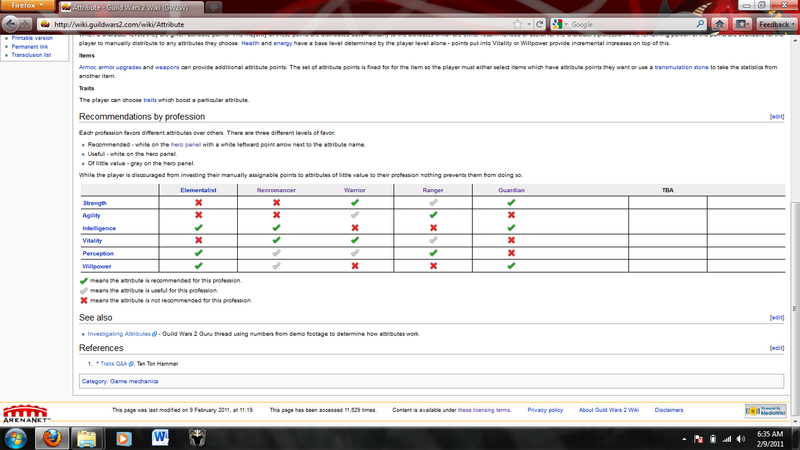Open the Firefox home page icon
Screen dimensions: 800x450
(x=719, y=24)
